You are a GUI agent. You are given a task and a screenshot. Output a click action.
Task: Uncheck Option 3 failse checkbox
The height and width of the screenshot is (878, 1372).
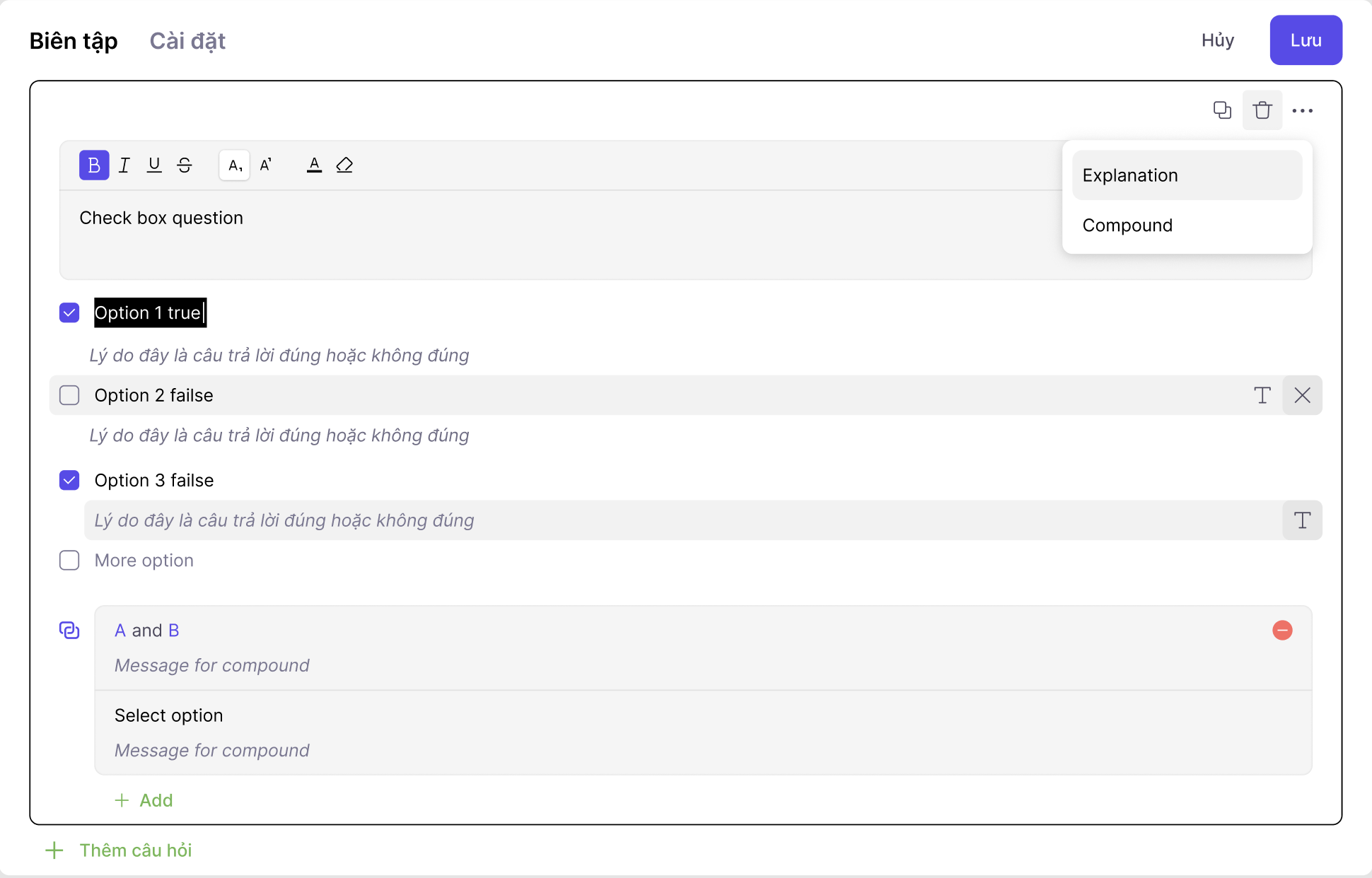(x=69, y=480)
